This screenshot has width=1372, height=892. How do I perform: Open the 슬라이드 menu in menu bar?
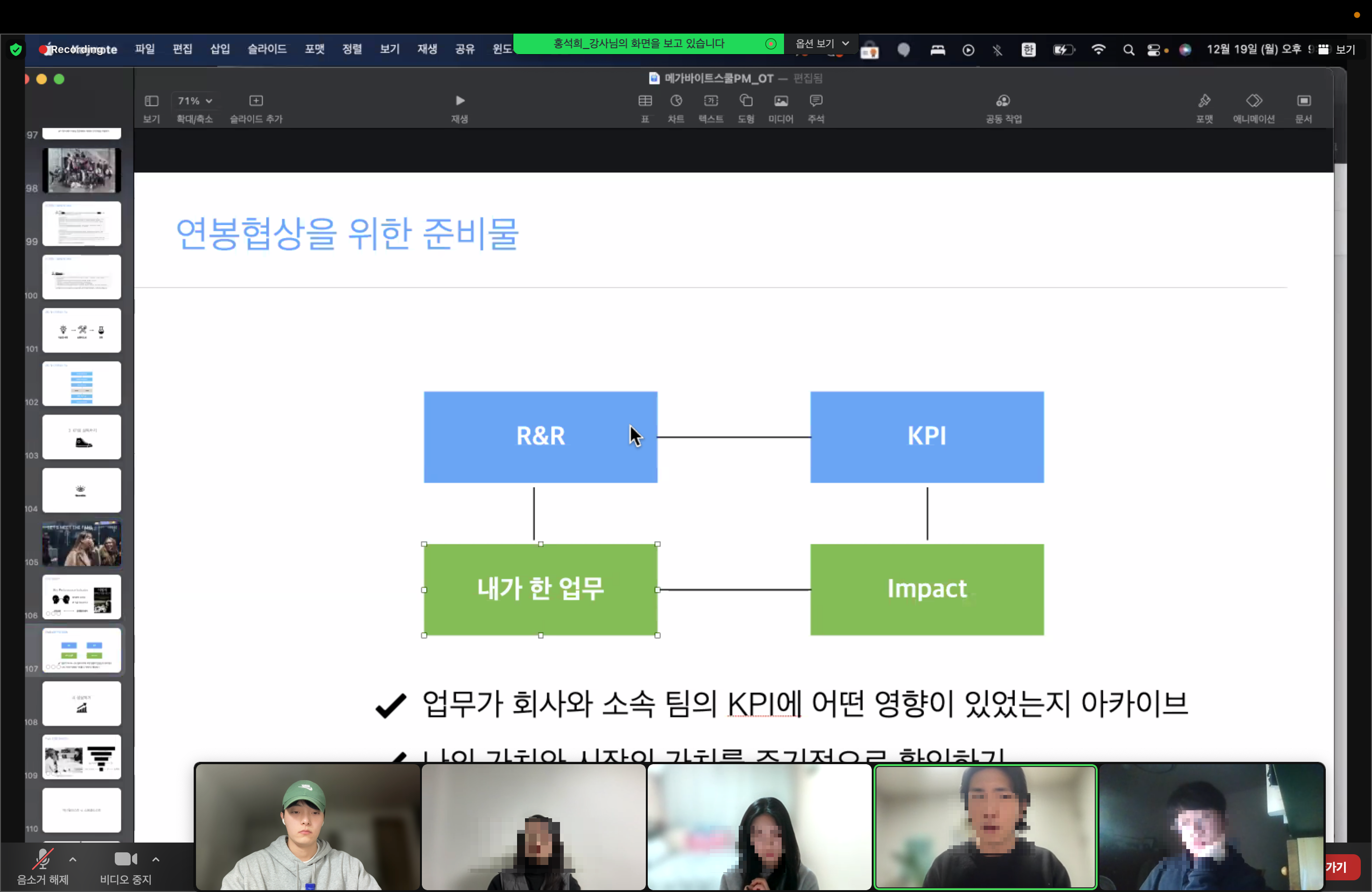267,49
